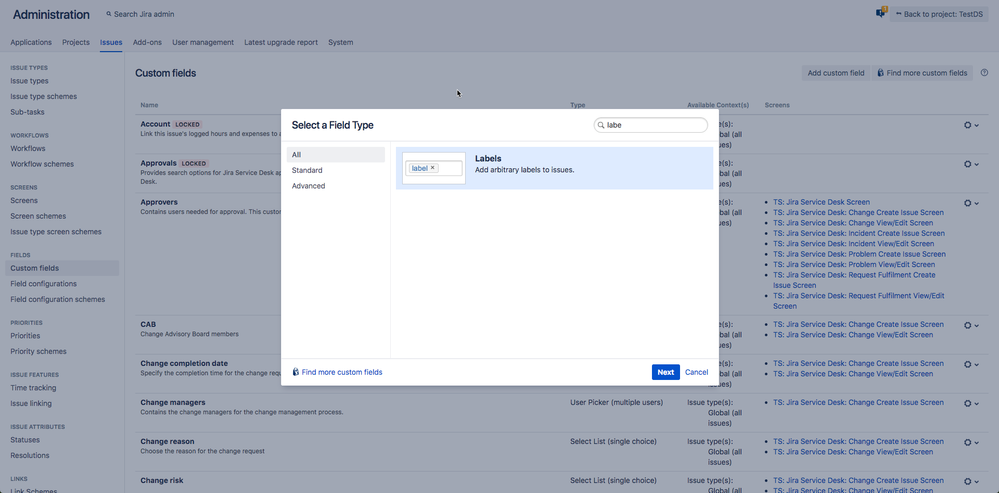Viewport: 999px width, 493px height.
Task: Open Statuses in sidebar
Action: coord(25,440)
